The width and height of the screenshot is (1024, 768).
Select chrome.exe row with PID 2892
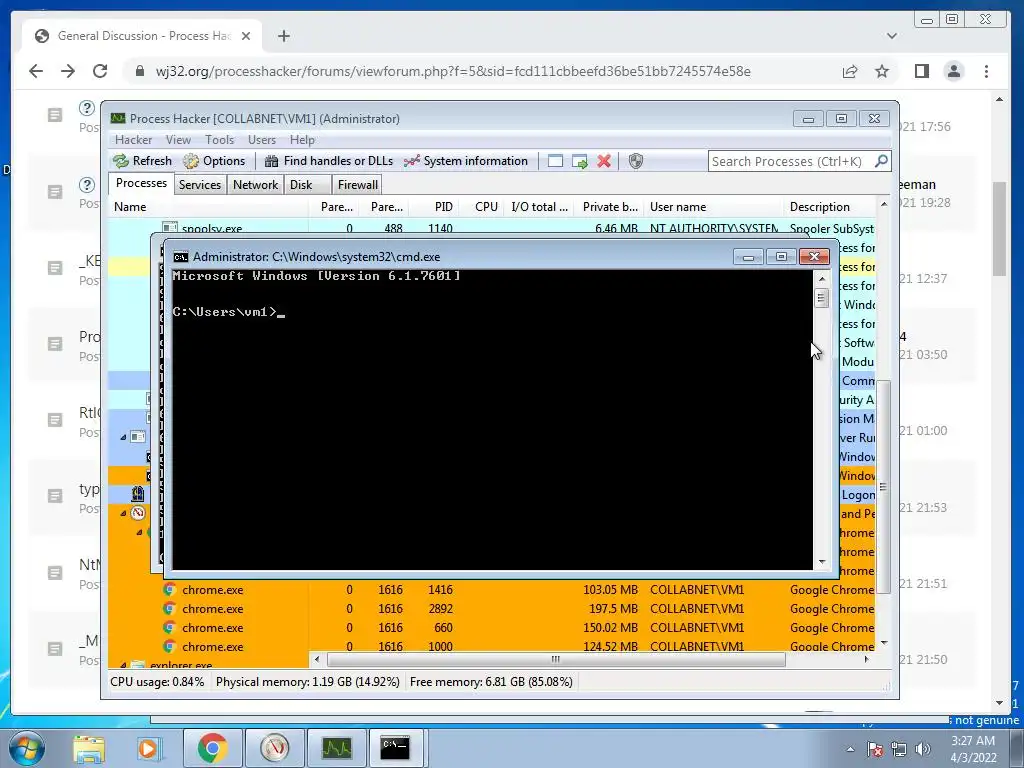491,609
